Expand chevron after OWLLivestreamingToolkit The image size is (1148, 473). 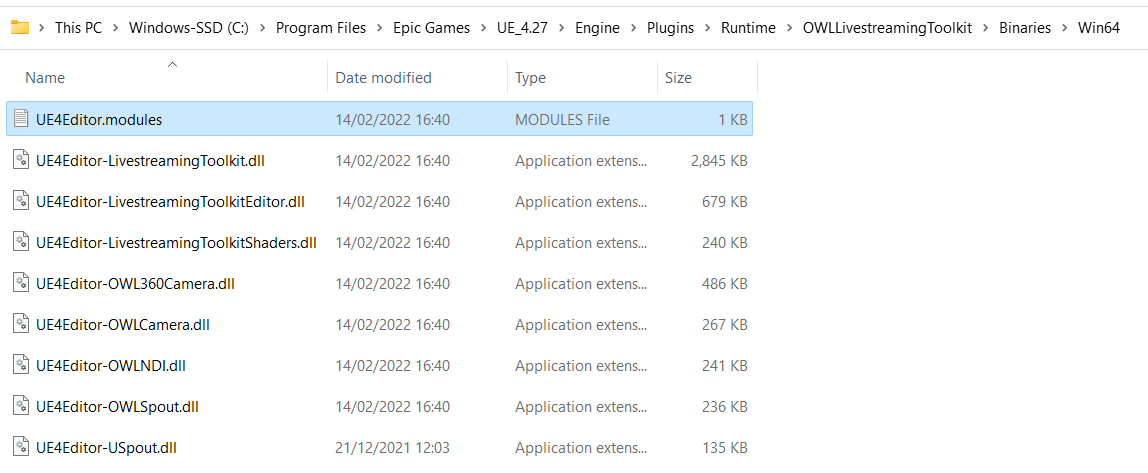coord(985,28)
